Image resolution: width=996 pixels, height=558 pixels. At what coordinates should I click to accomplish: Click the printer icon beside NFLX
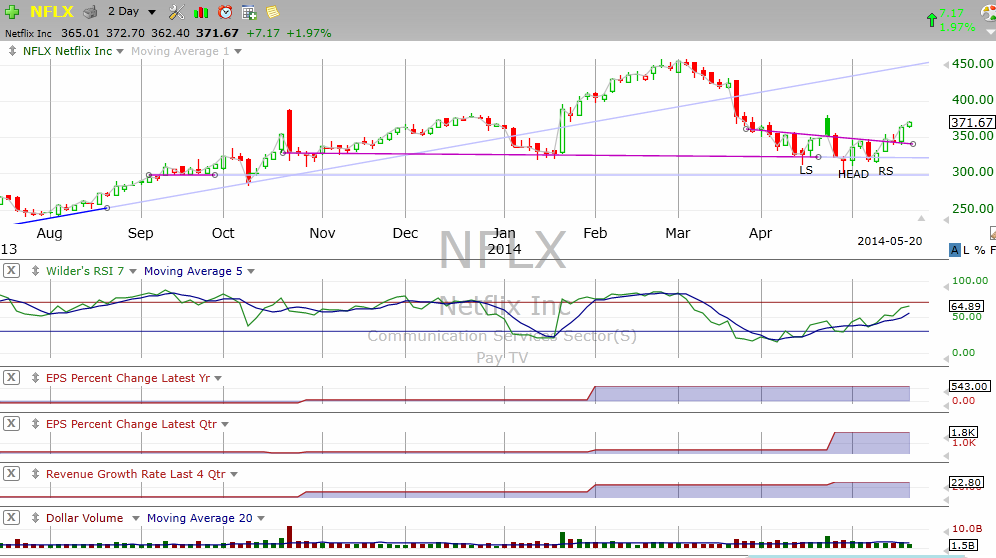point(90,12)
